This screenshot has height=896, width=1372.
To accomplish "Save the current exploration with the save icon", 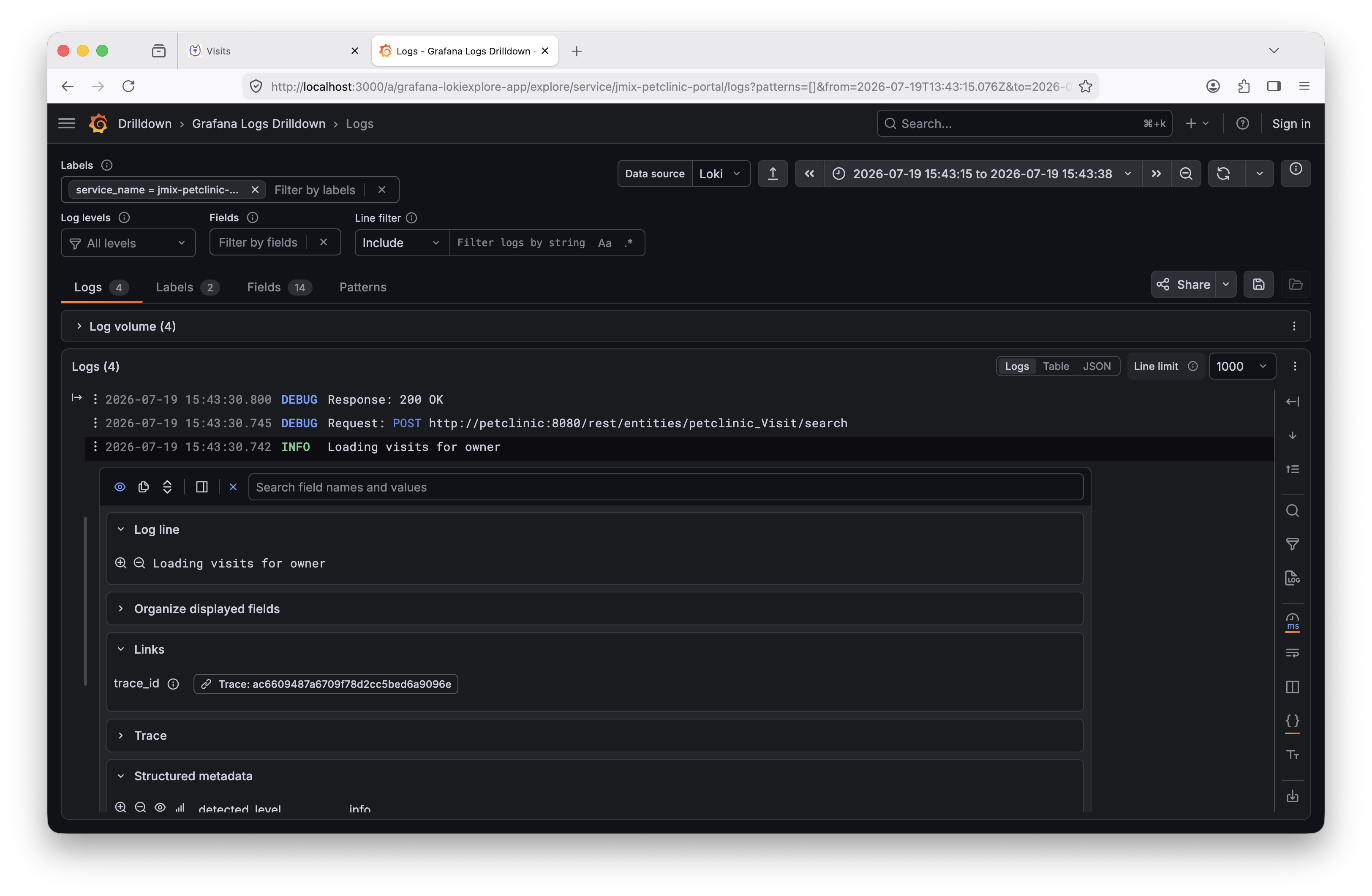I will point(1258,285).
